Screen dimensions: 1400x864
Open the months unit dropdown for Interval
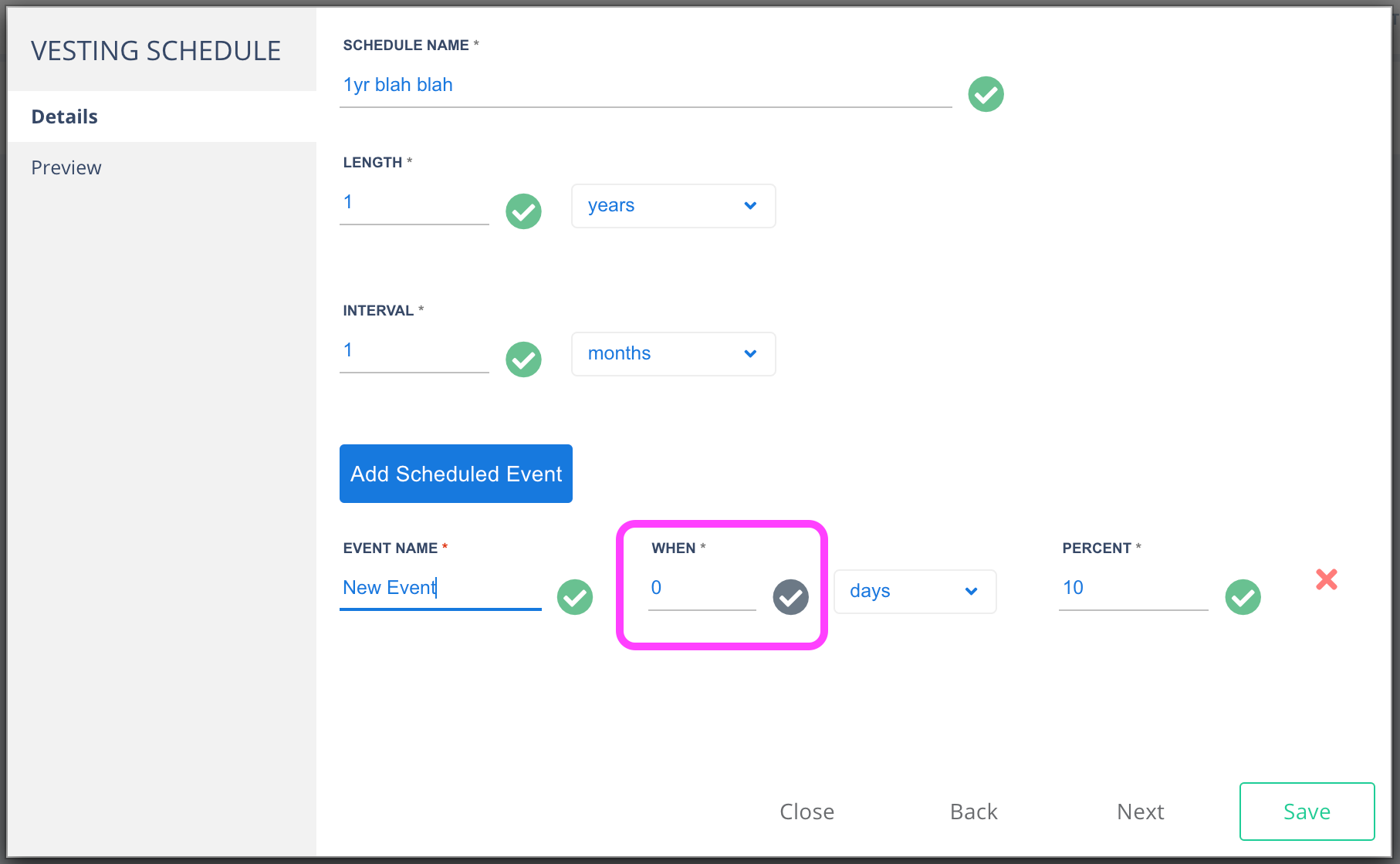click(674, 354)
